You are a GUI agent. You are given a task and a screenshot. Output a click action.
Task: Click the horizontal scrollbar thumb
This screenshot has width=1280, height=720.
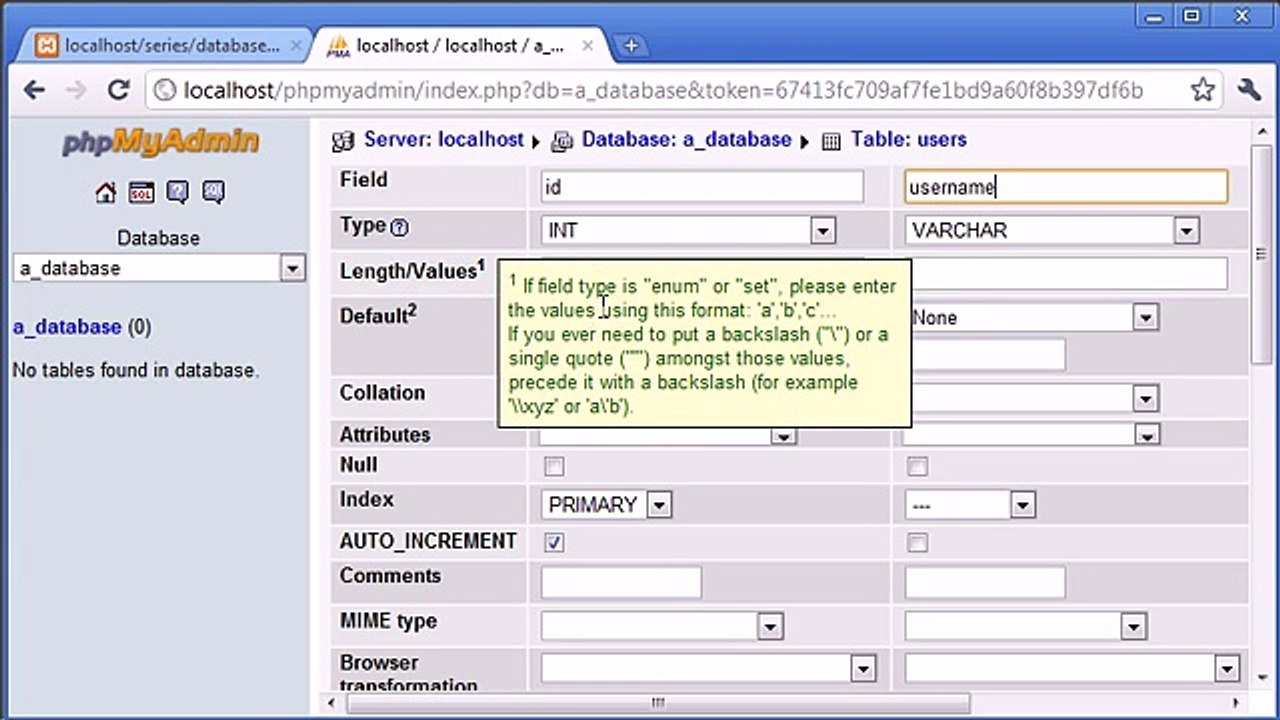point(657,703)
